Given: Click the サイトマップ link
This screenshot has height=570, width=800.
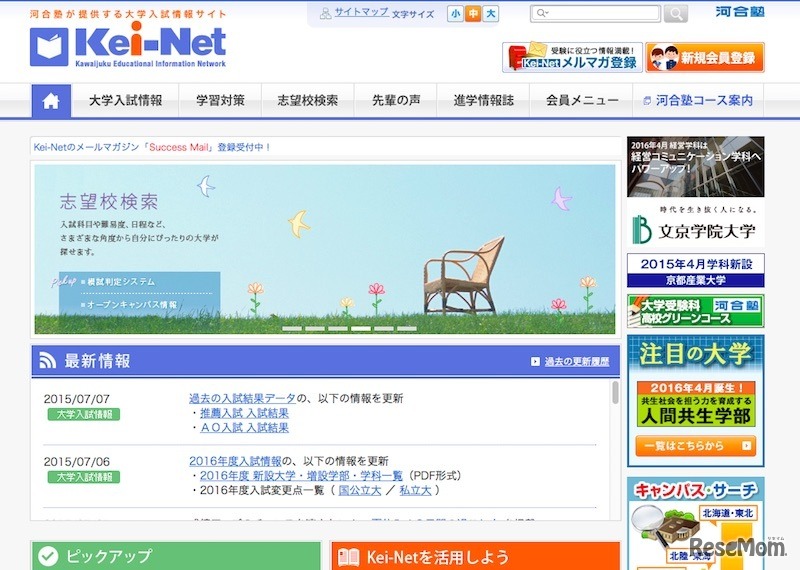Looking at the screenshot, I should coord(361,12).
